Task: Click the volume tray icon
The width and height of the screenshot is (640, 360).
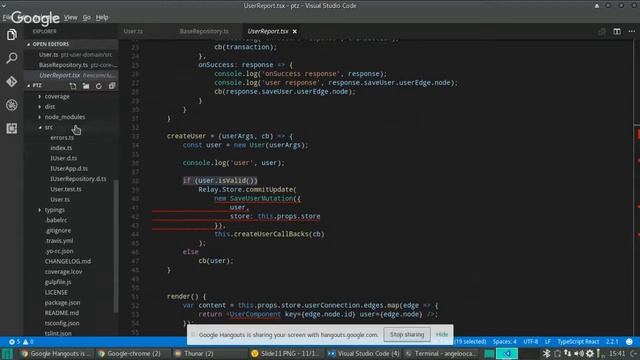Action: (579, 353)
